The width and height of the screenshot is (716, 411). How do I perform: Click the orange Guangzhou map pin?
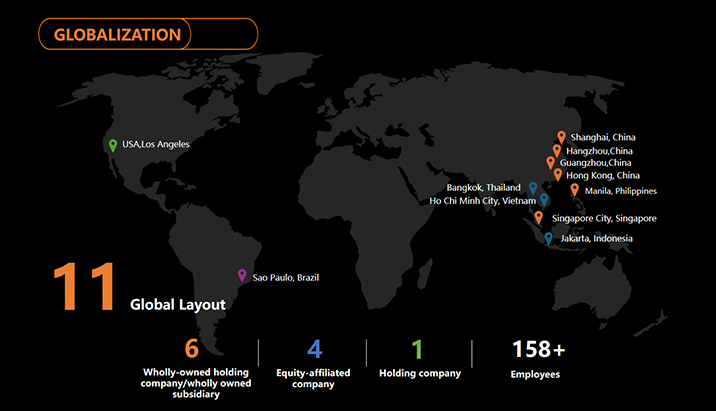coord(551,163)
